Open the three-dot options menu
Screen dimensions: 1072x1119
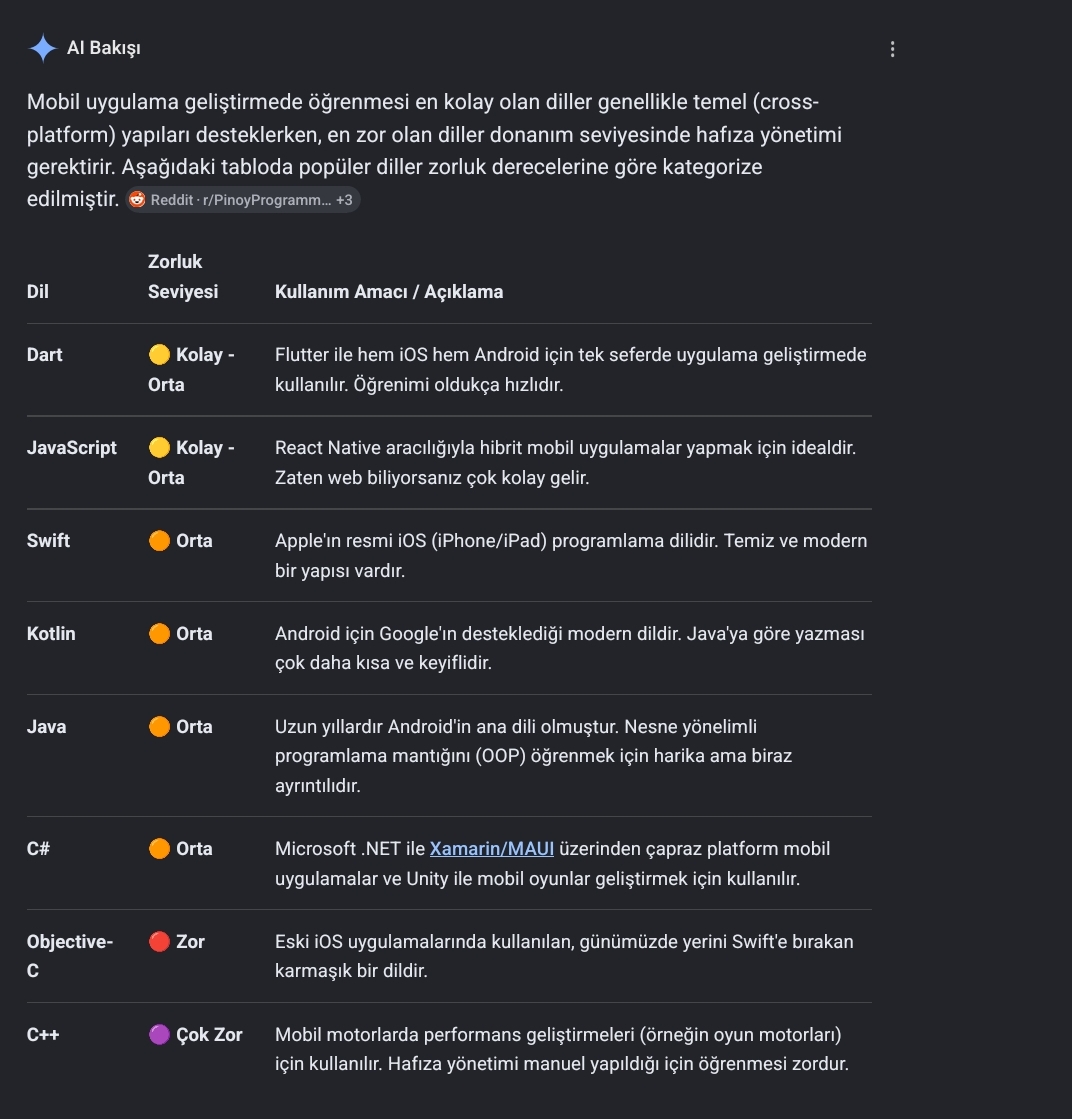[x=892, y=49]
